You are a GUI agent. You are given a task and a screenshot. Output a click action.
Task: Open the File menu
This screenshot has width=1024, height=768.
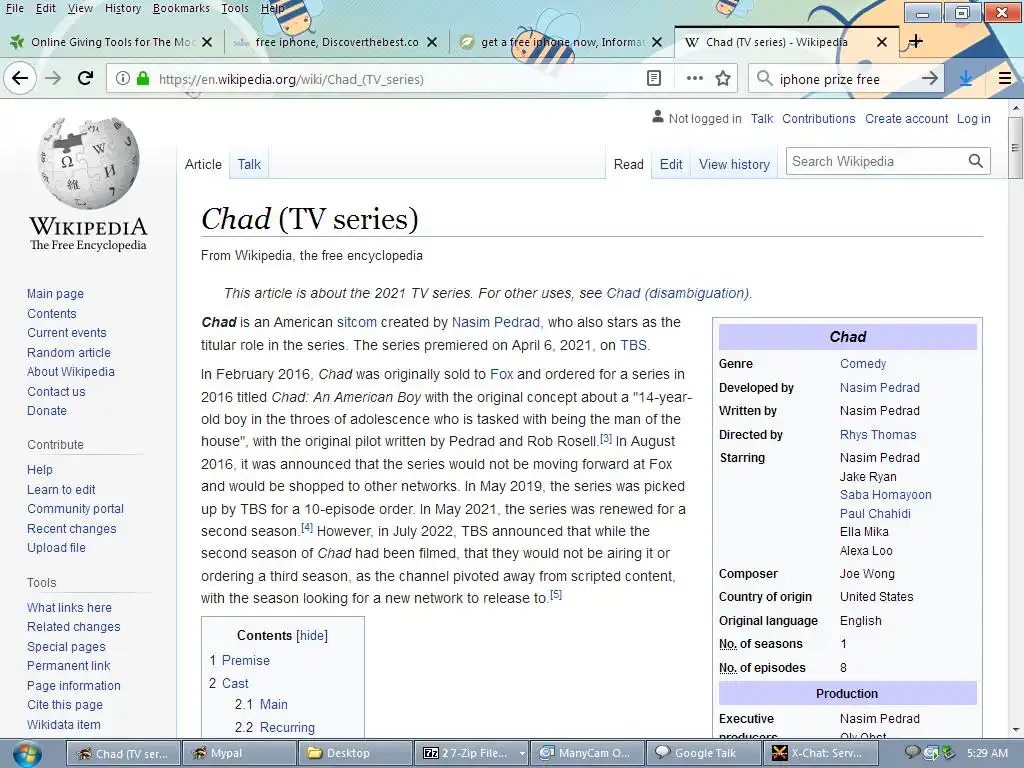click(x=14, y=8)
